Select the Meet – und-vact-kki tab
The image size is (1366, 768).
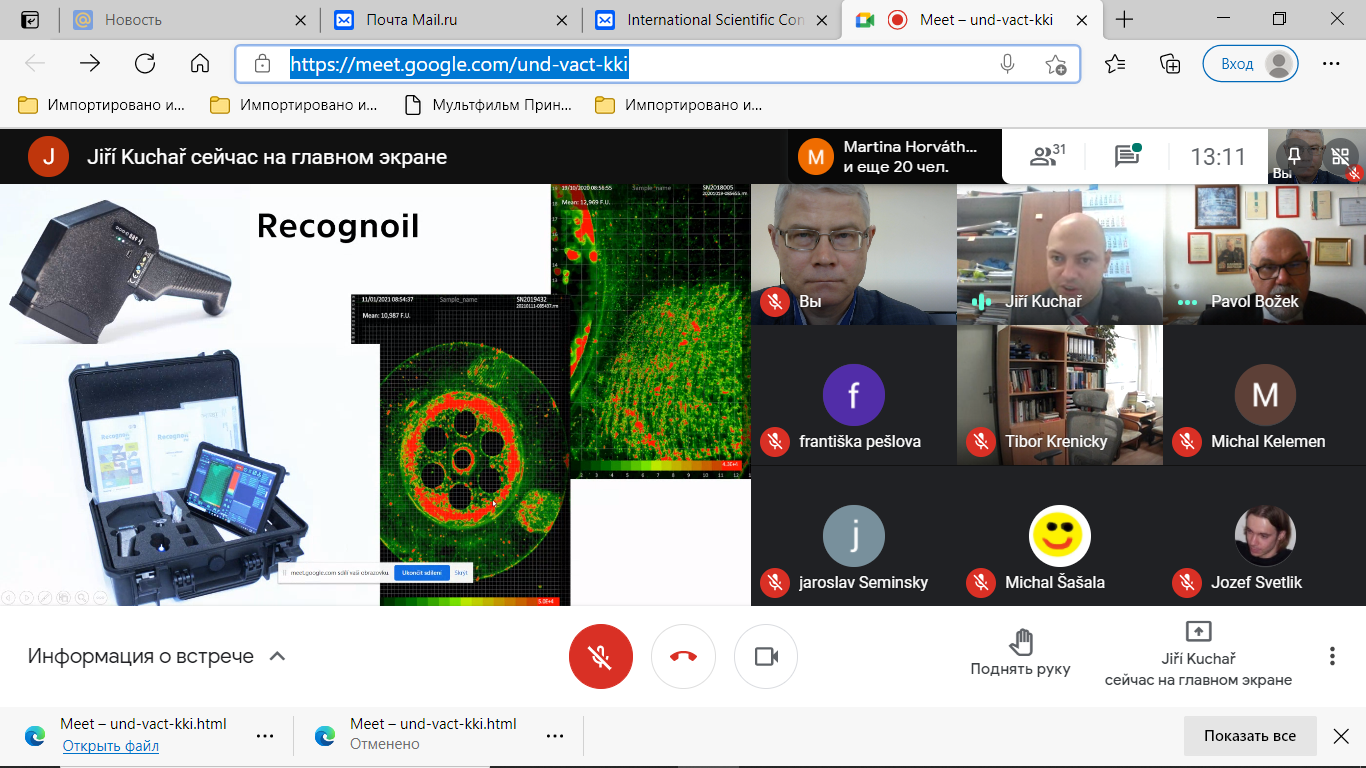pos(970,20)
